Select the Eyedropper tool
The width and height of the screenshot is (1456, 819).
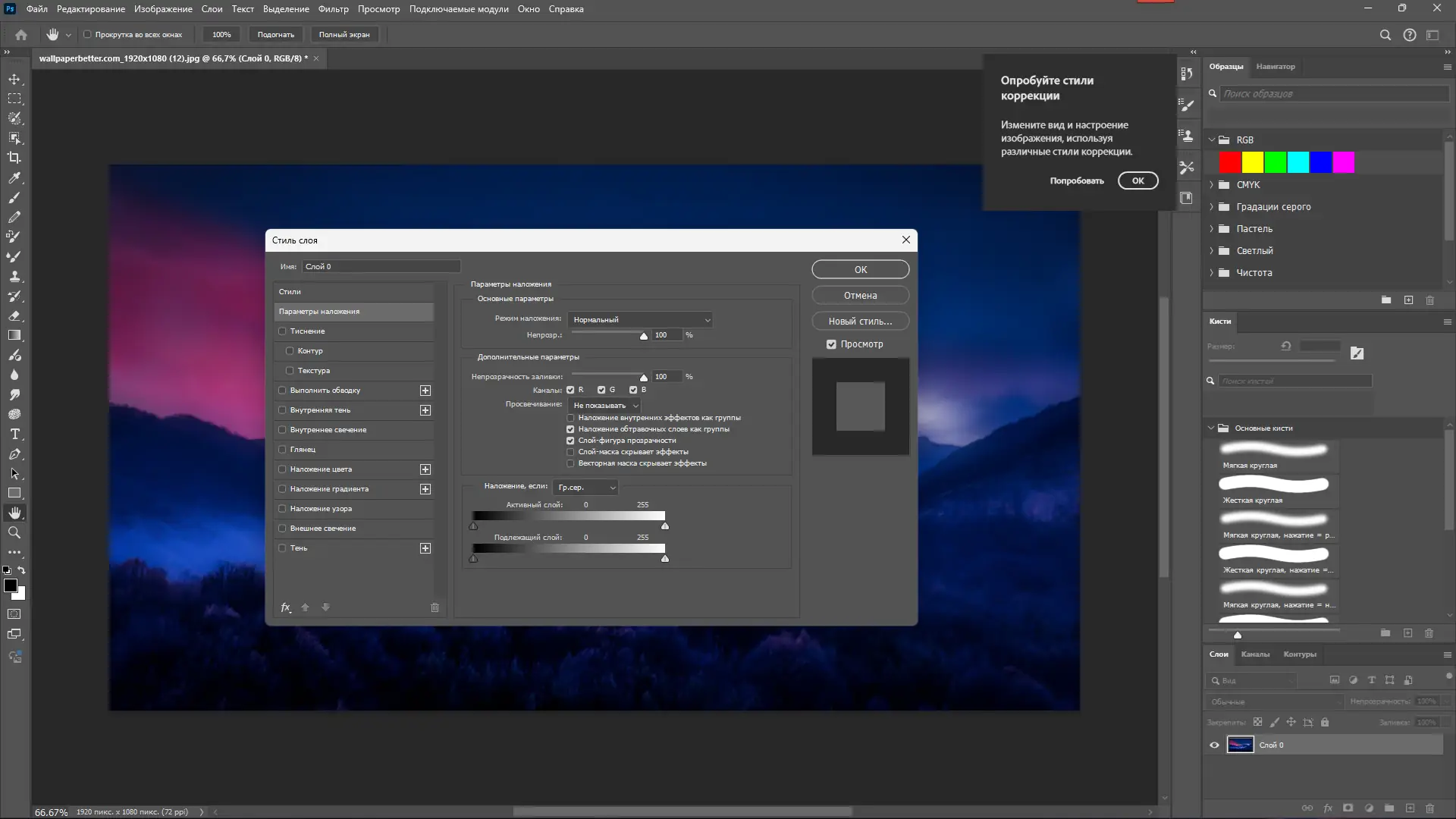pyautogui.click(x=14, y=177)
